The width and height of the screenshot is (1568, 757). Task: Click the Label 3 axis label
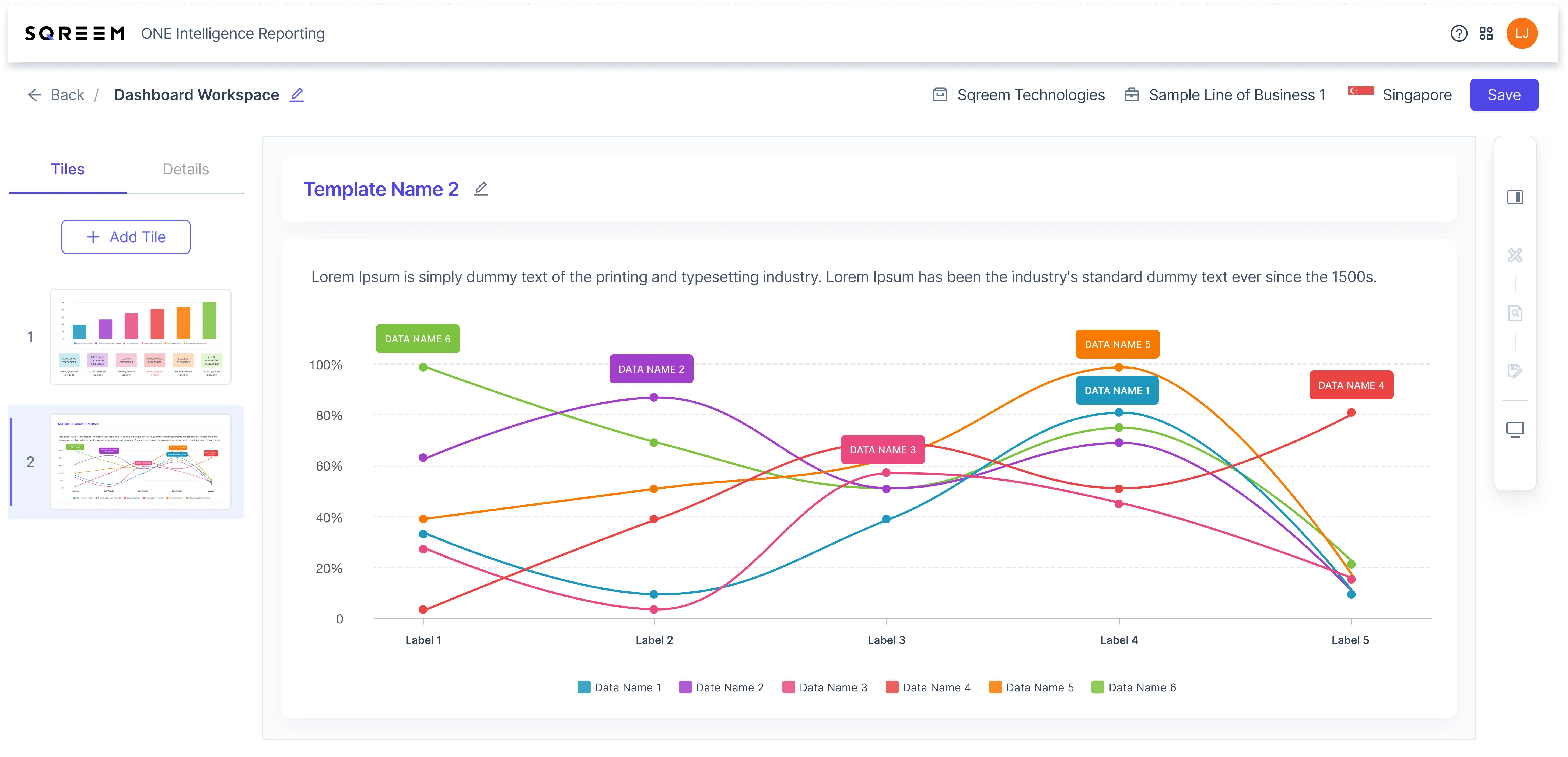[x=886, y=640]
